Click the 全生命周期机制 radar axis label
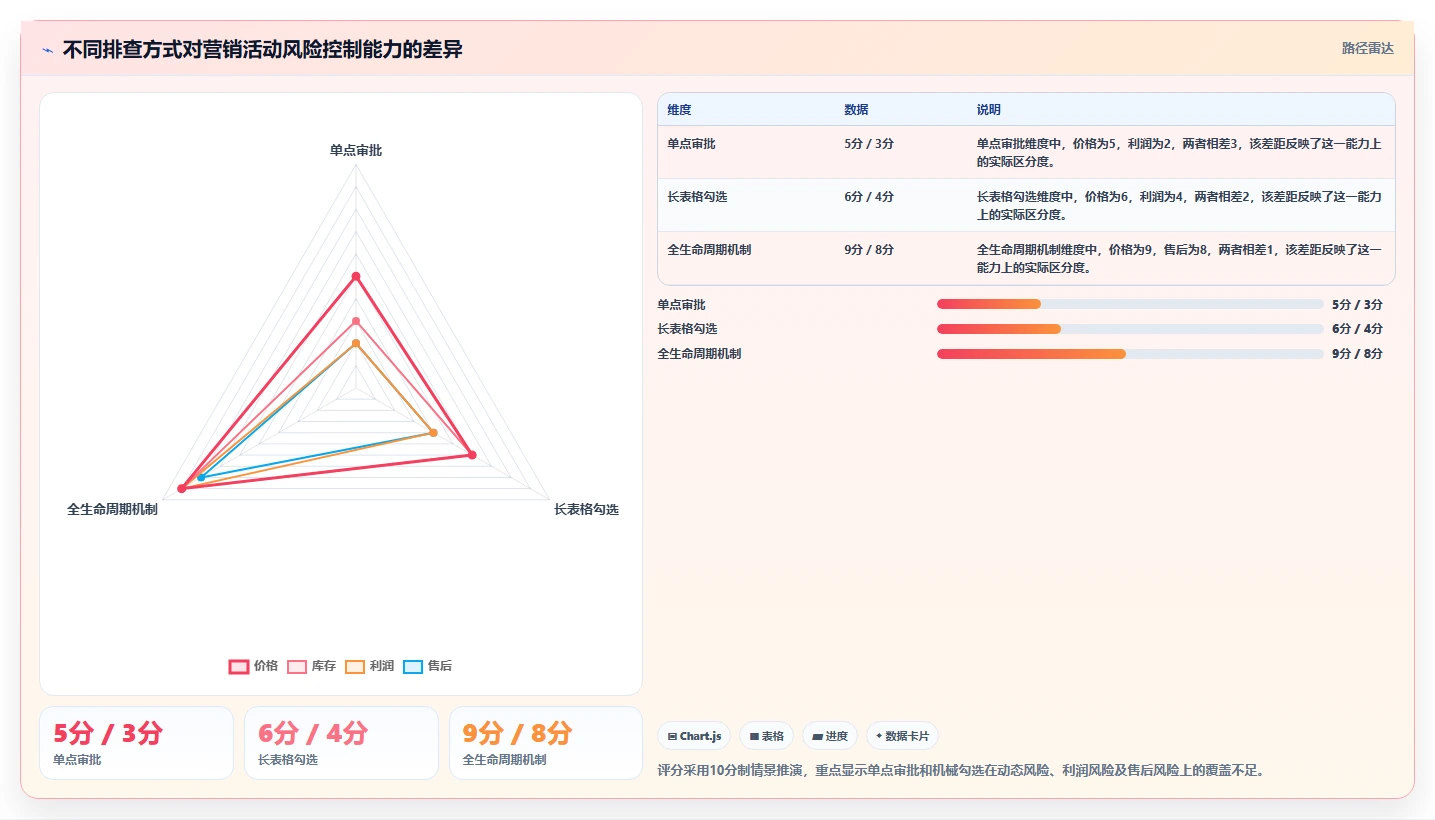The image size is (1435, 820). pyautogui.click(x=112, y=509)
